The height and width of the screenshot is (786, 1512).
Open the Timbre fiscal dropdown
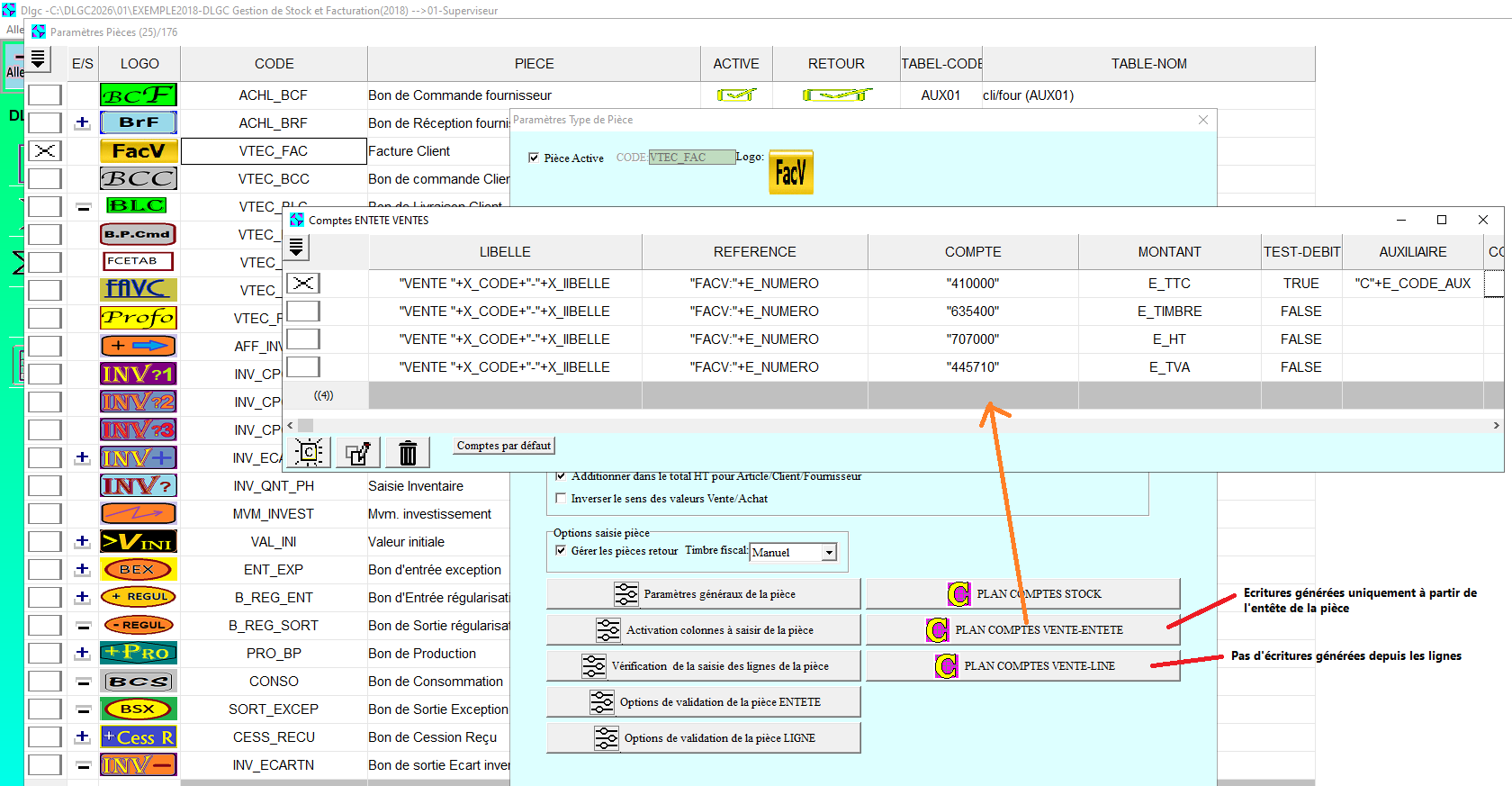point(829,552)
